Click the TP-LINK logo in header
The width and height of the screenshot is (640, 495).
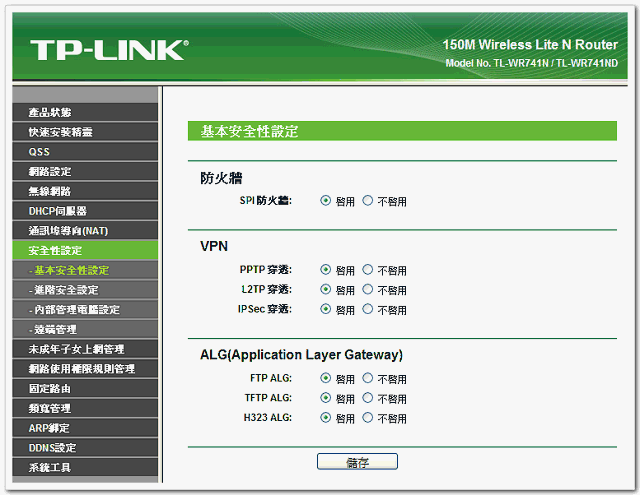coord(108,50)
